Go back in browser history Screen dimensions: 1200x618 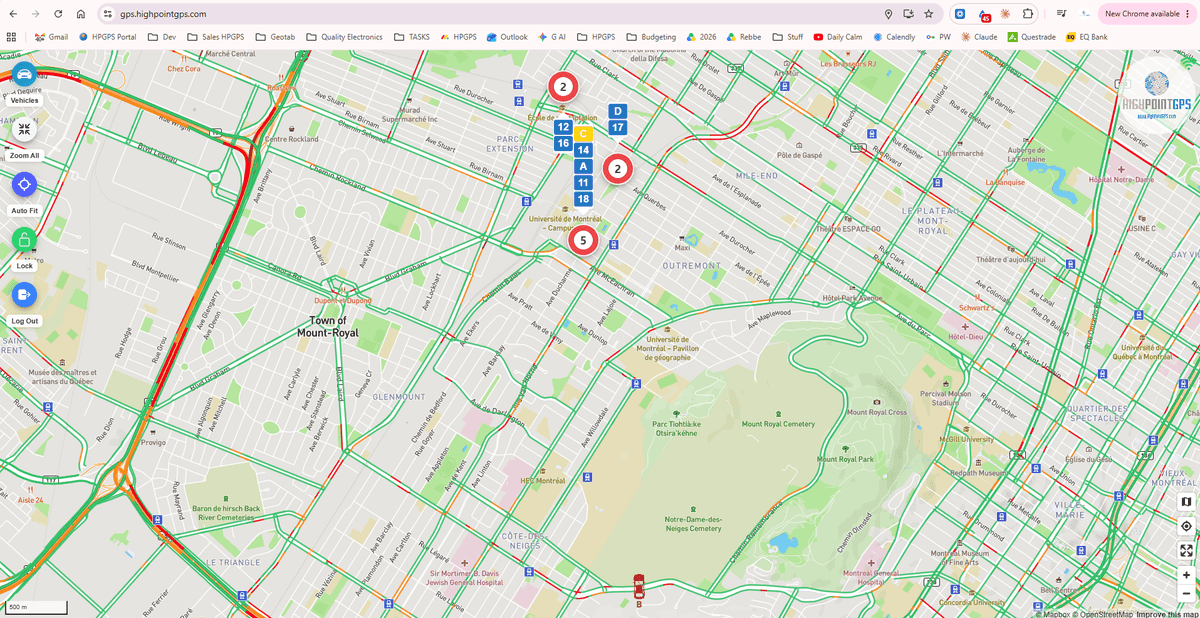13,14
